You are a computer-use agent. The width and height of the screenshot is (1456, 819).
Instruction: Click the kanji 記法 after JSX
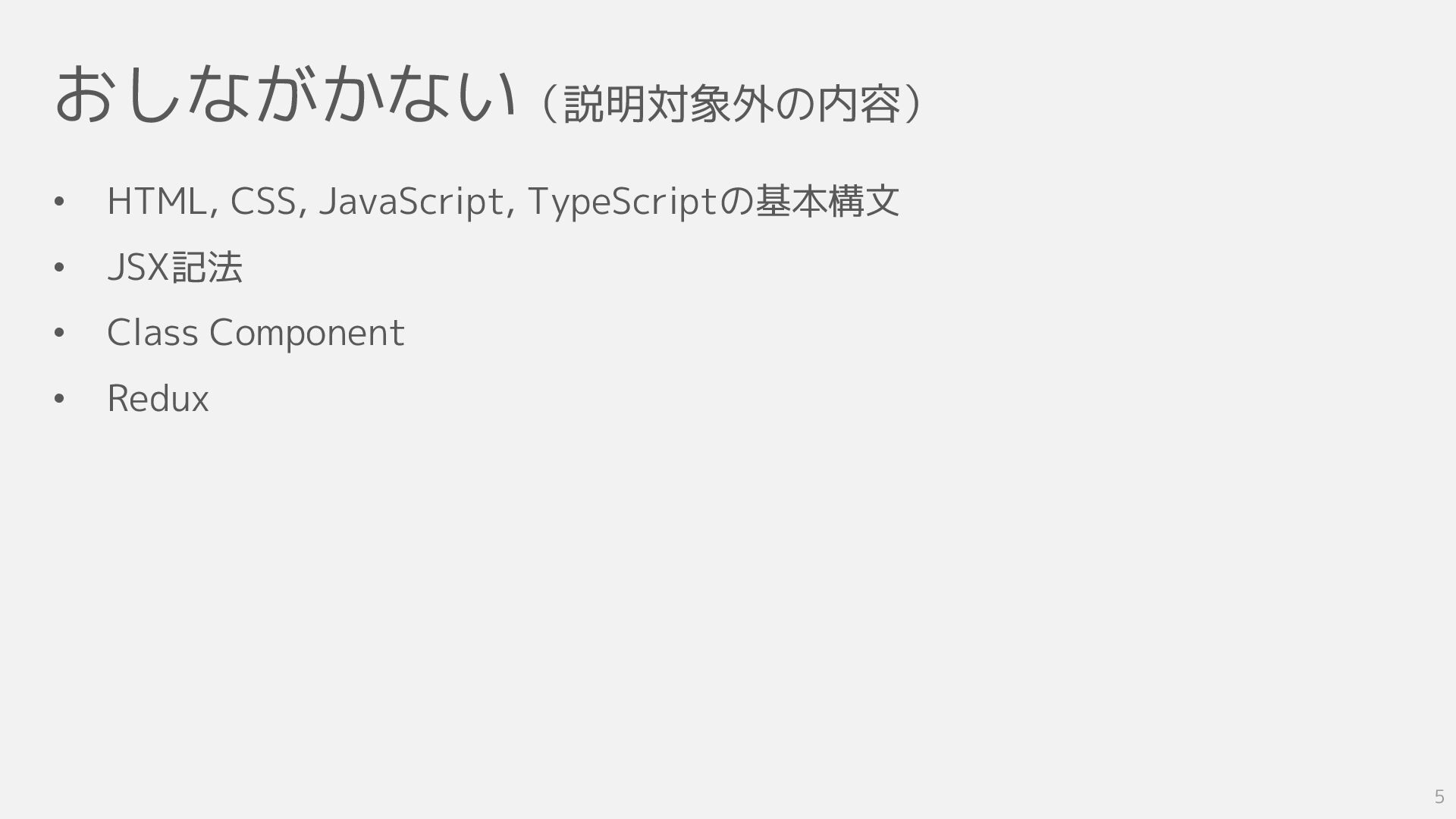(x=207, y=268)
